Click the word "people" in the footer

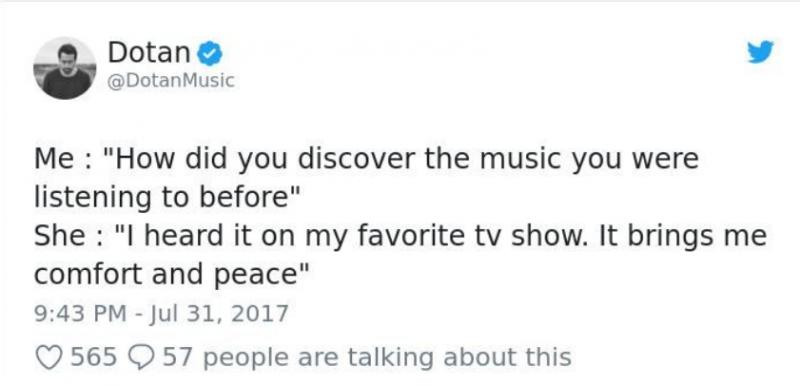pos(247,359)
